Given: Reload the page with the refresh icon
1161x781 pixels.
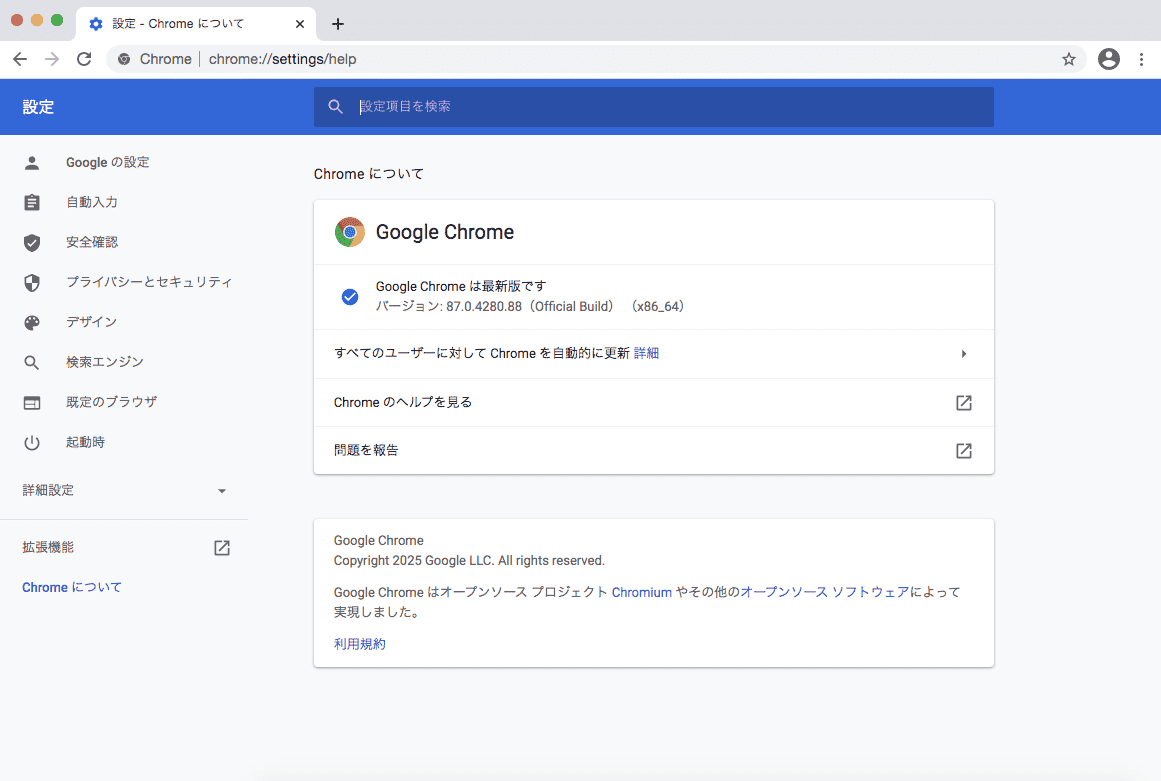Looking at the screenshot, I should click(84, 59).
